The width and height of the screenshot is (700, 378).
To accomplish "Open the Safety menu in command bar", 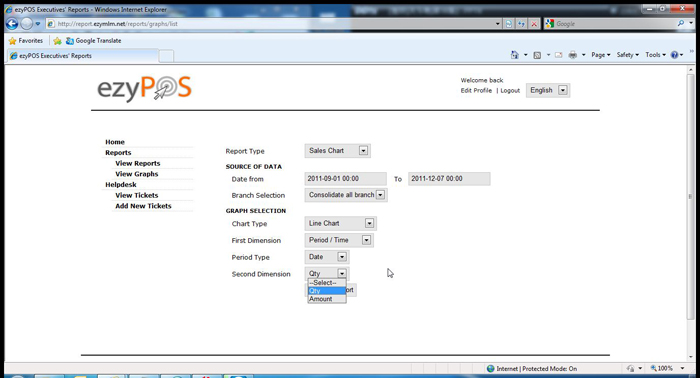I will pyautogui.click(x=628, y=55).
